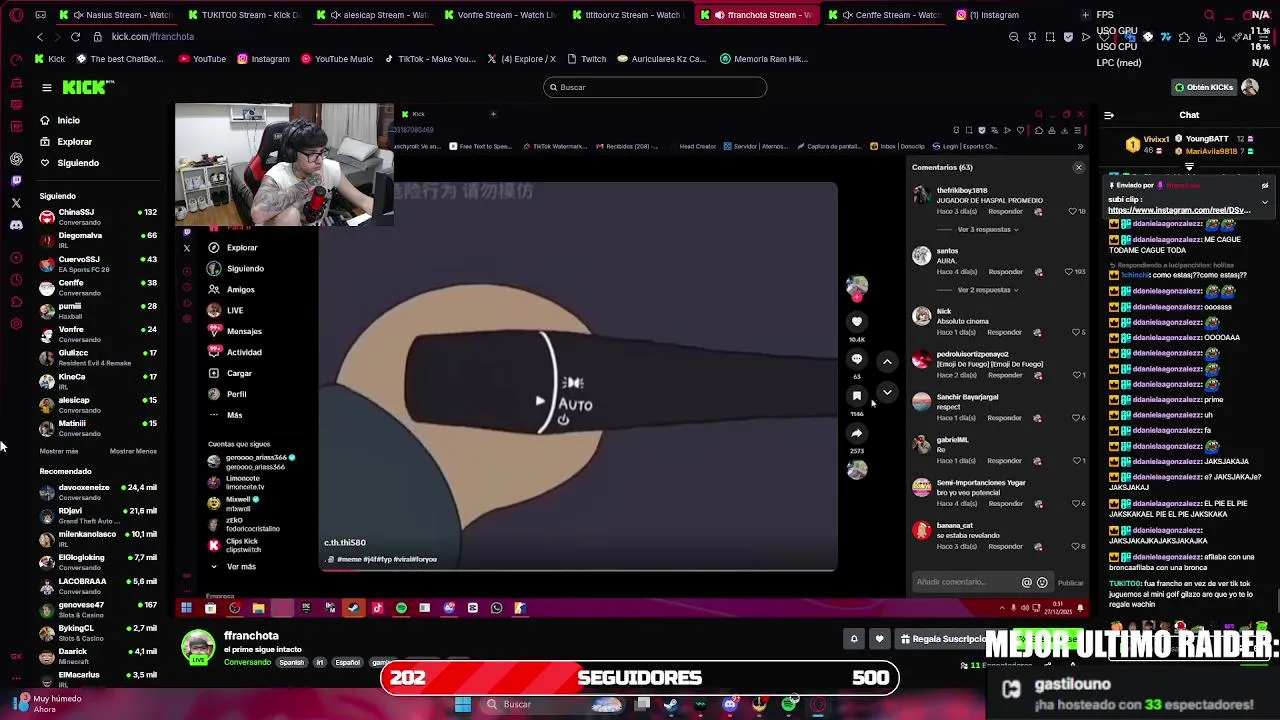Bookmark the TikTok video
The image size is (1280, 720).
(857, 396)
